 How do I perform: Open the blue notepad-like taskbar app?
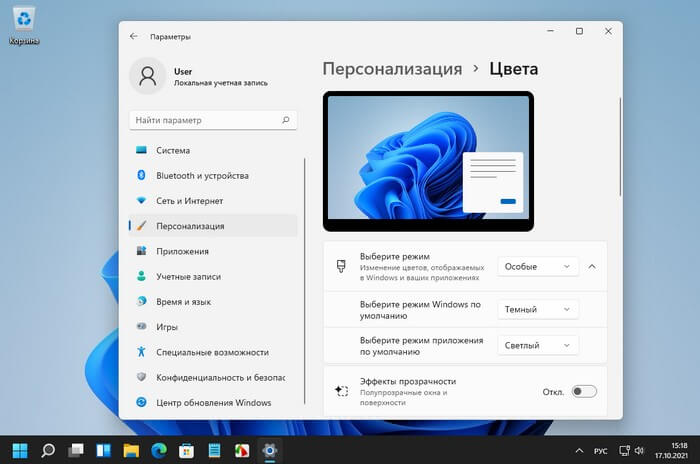click(x=214, y=451)
